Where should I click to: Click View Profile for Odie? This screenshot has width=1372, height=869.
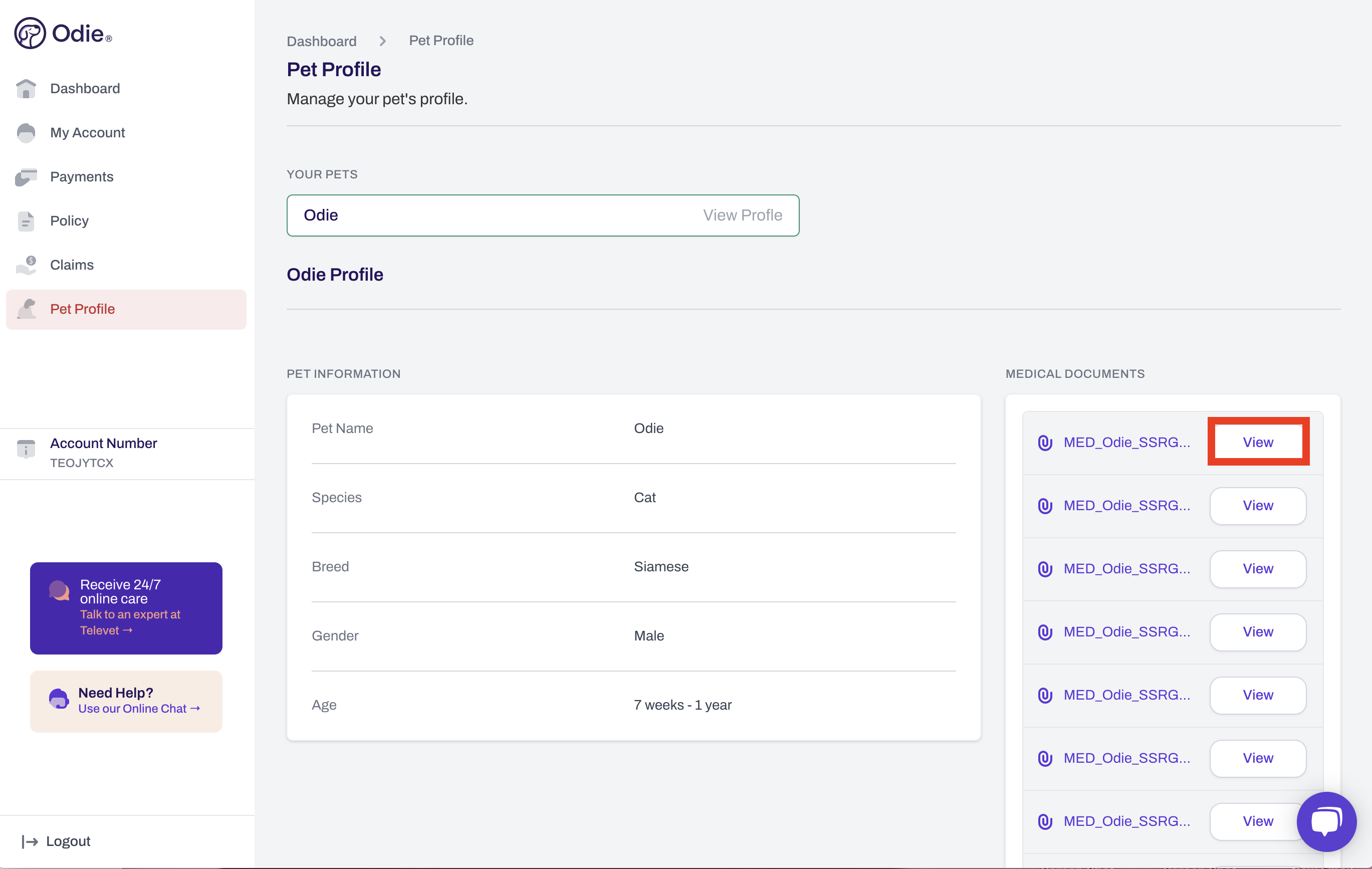pyautogui.click(x=743, y=215)
